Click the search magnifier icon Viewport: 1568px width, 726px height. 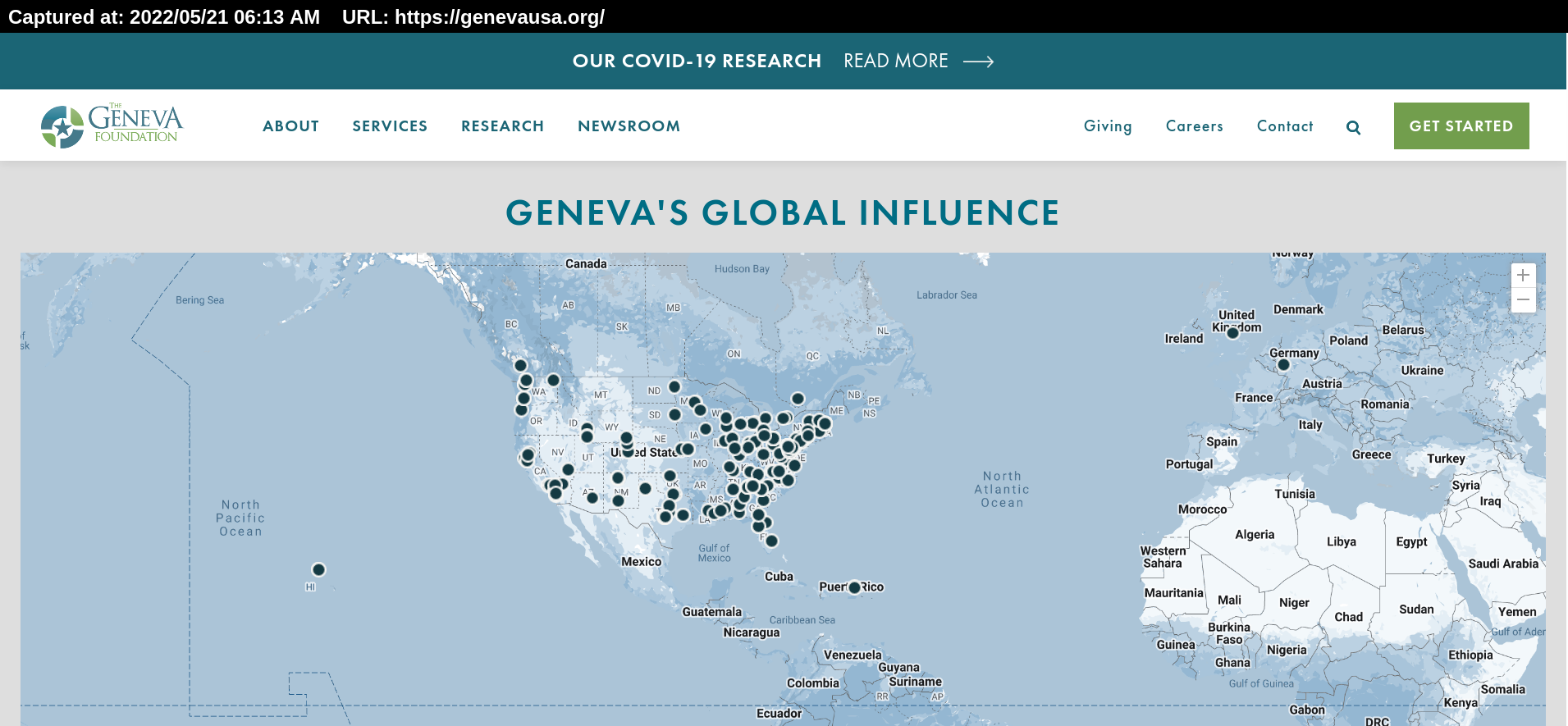(x=1353, y=127)
